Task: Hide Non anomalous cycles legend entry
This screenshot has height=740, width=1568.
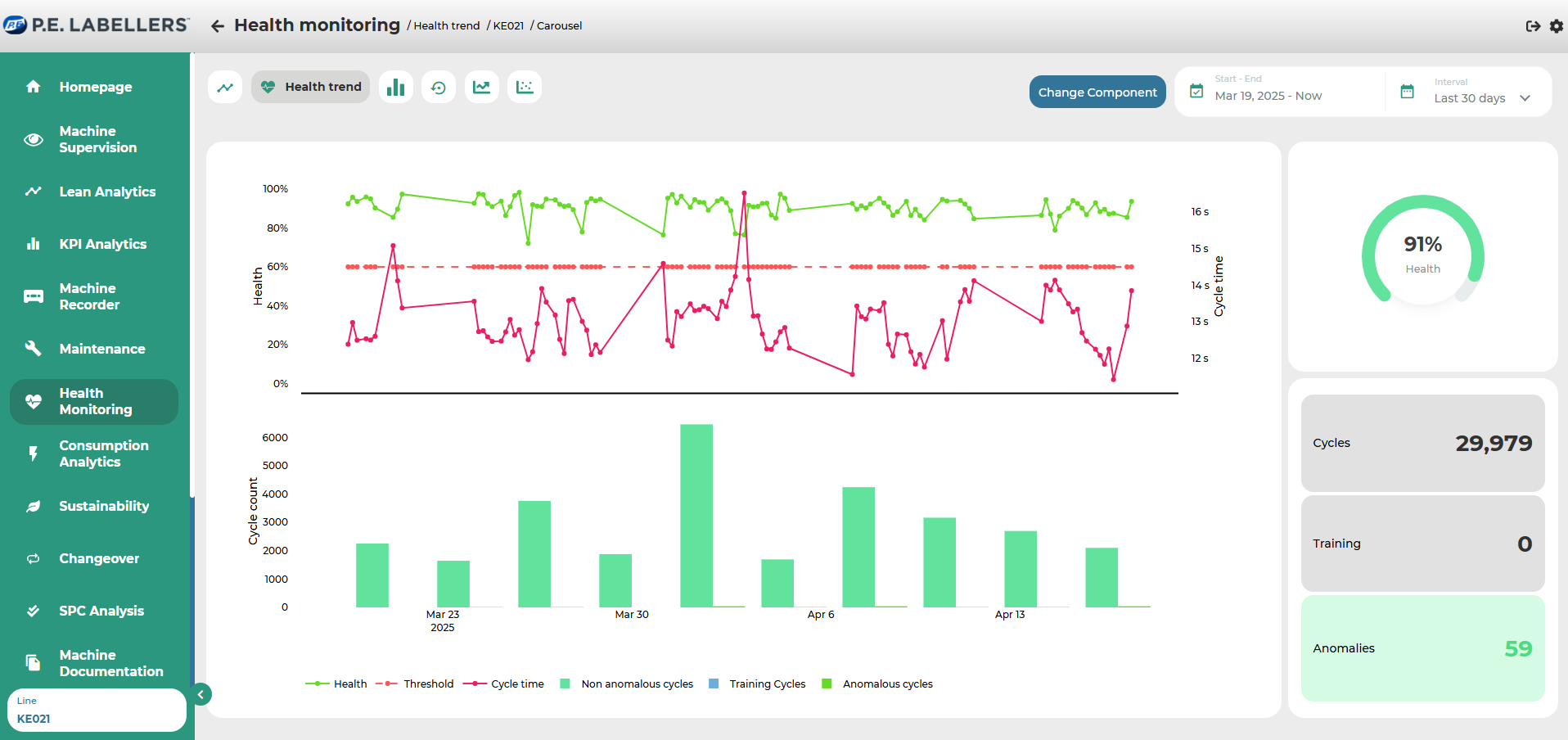Action: 636,684
